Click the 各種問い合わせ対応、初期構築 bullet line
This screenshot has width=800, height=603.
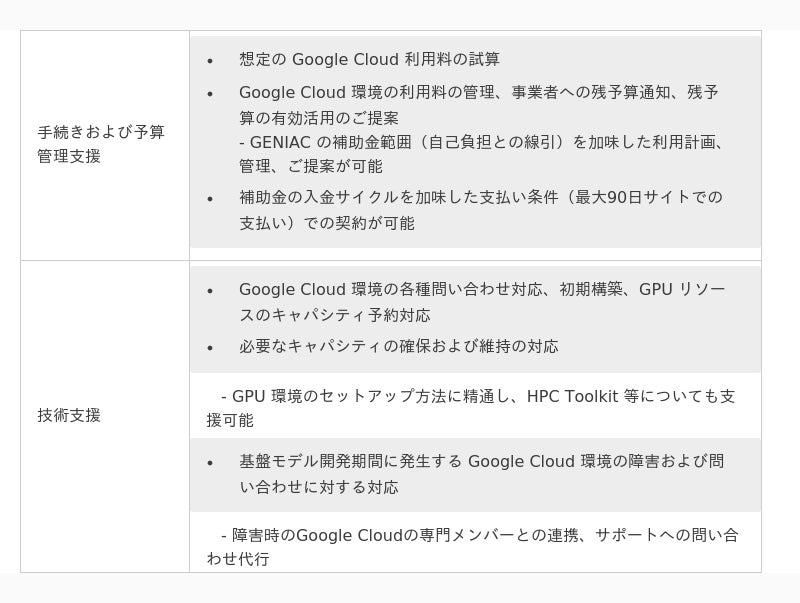[482, 289]
